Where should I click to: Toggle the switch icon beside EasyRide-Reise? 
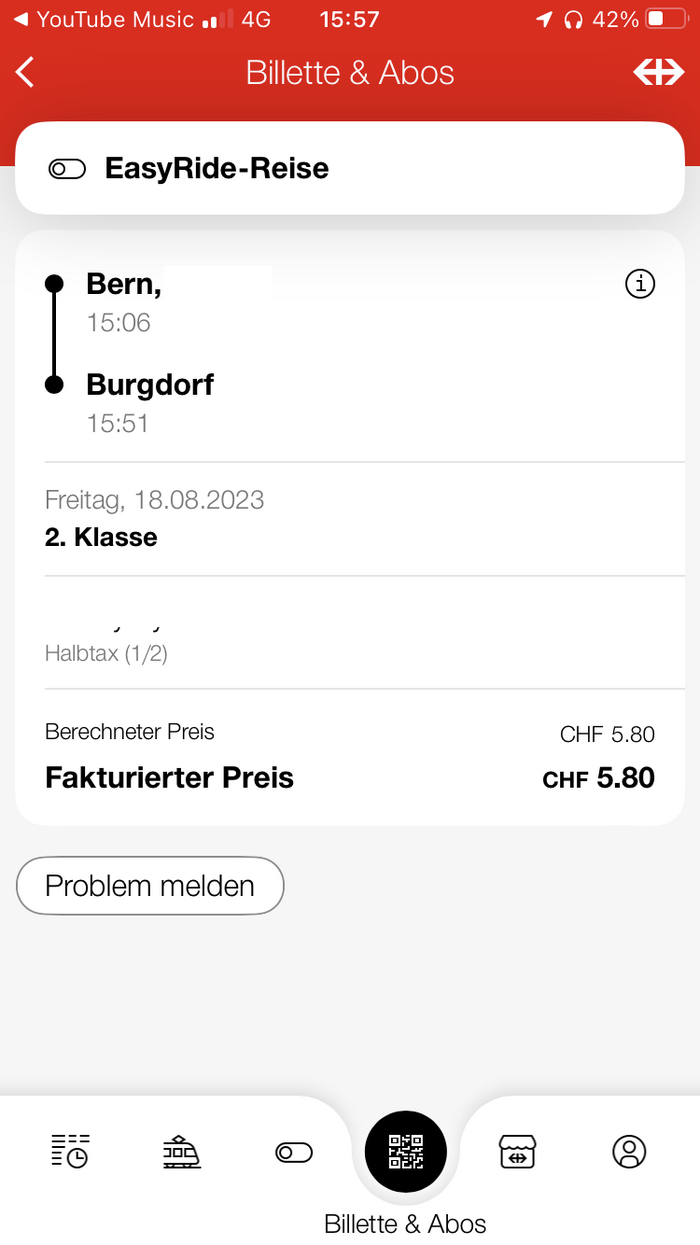67,169
